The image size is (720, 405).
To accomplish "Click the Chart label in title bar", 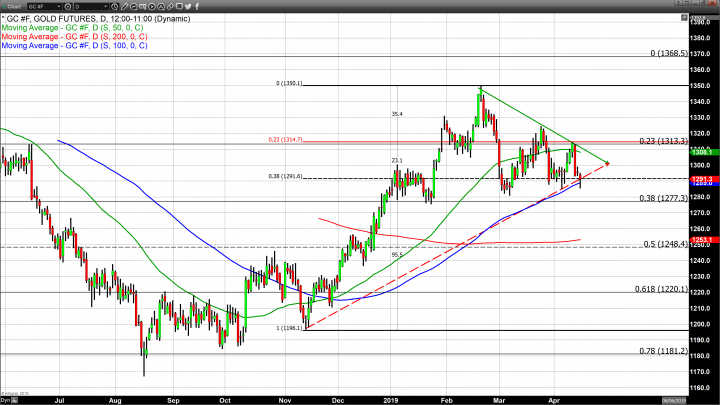I will click(14, 7).
